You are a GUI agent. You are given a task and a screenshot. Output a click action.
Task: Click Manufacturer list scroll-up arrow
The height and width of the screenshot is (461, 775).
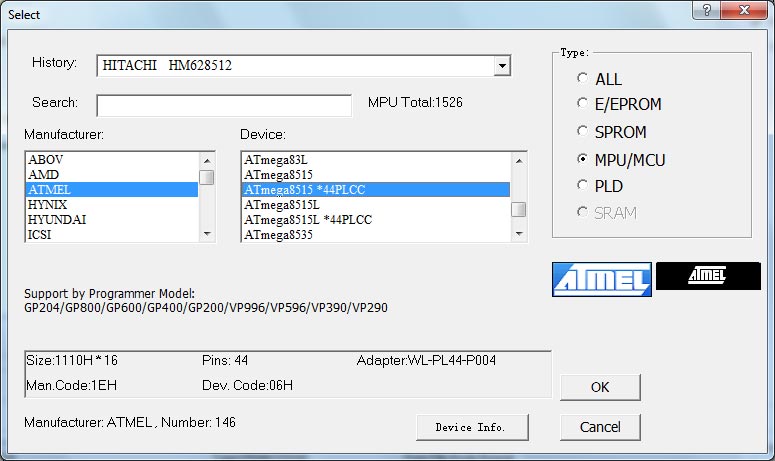[x=207, y=161]
